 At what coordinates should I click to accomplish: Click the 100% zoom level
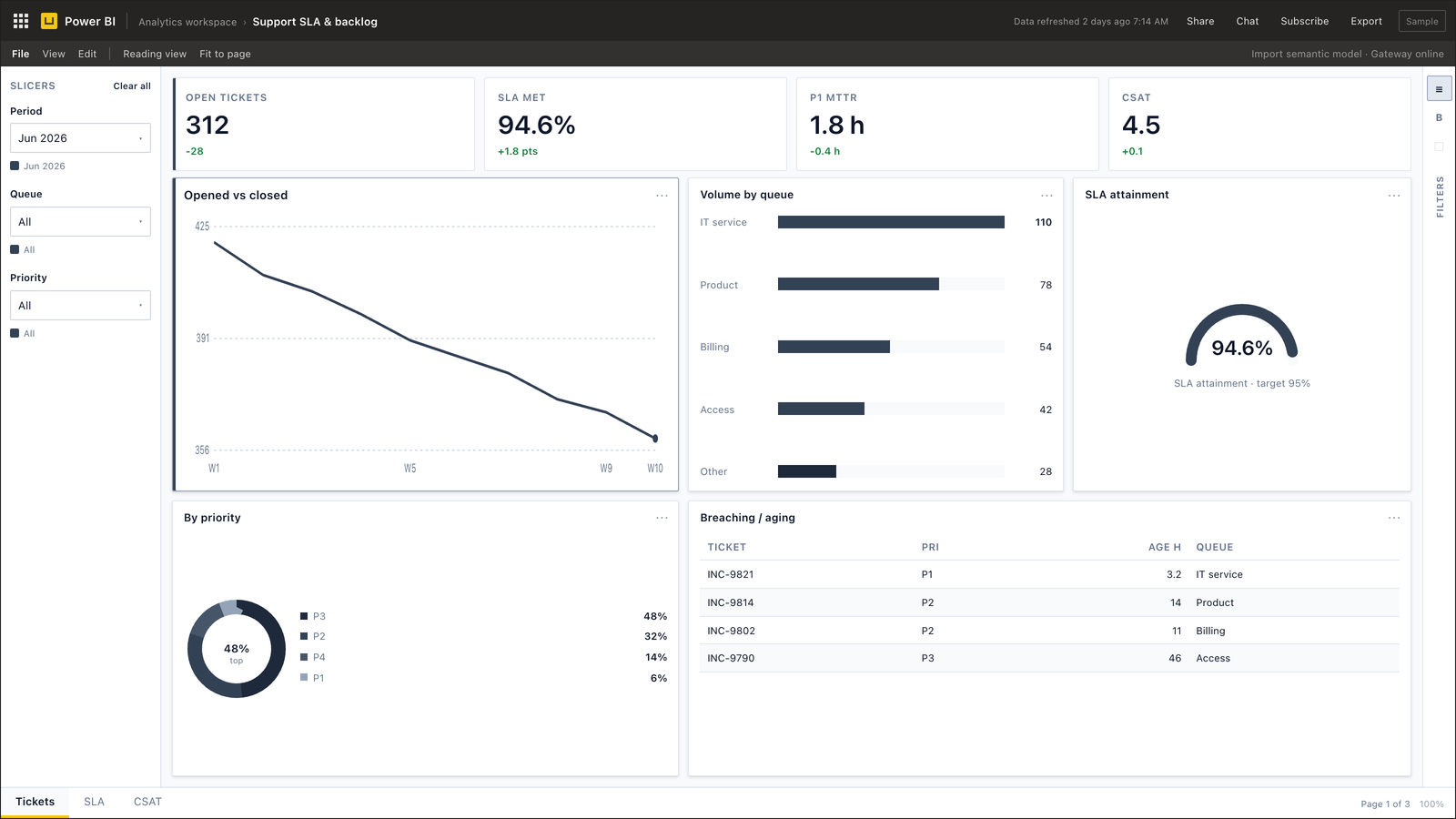pyautogui.click(x=1431, y=804)
